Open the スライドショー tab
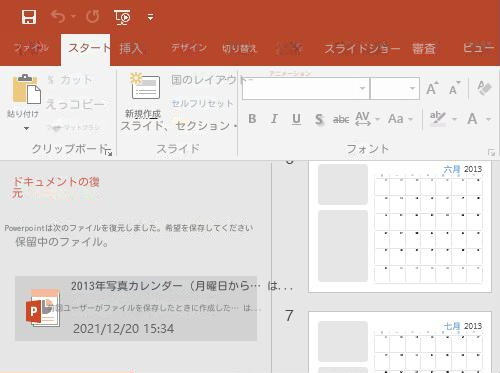Image resolution: width=500 pixels, height=373 pixels. click(x=362, y=49)
